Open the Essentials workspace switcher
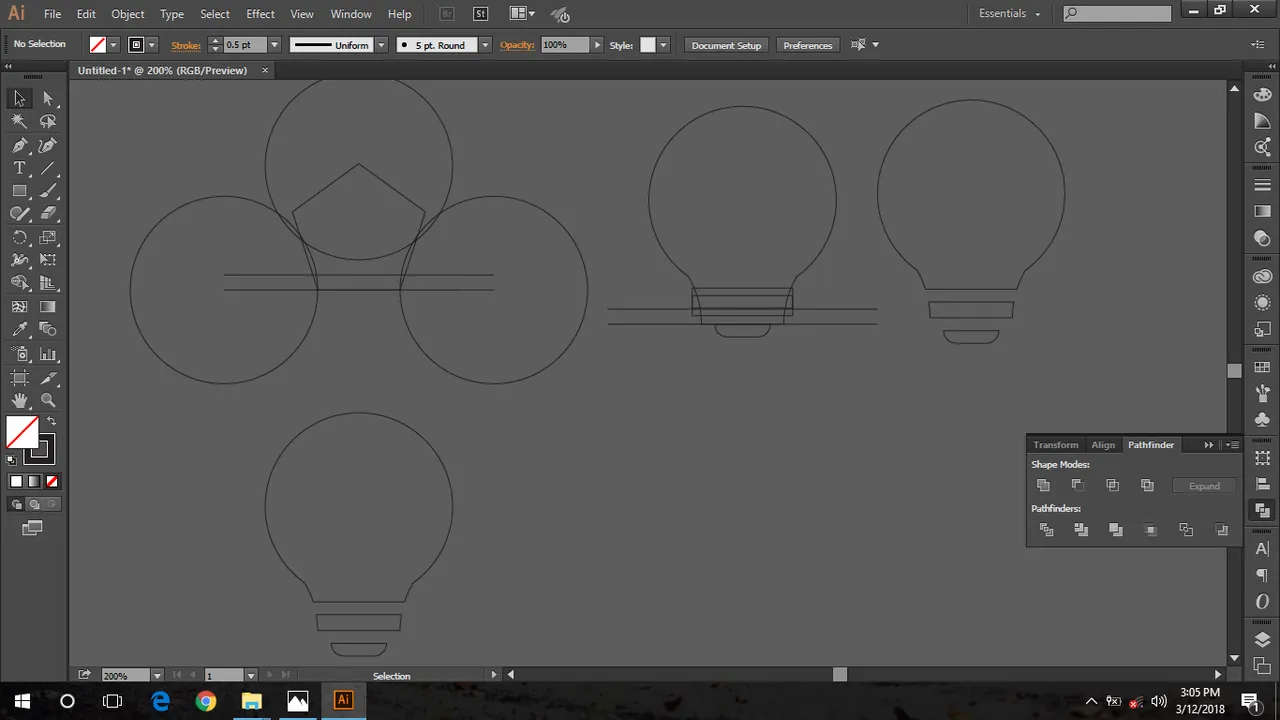The image size is (1280, 720). point(1010,14)
